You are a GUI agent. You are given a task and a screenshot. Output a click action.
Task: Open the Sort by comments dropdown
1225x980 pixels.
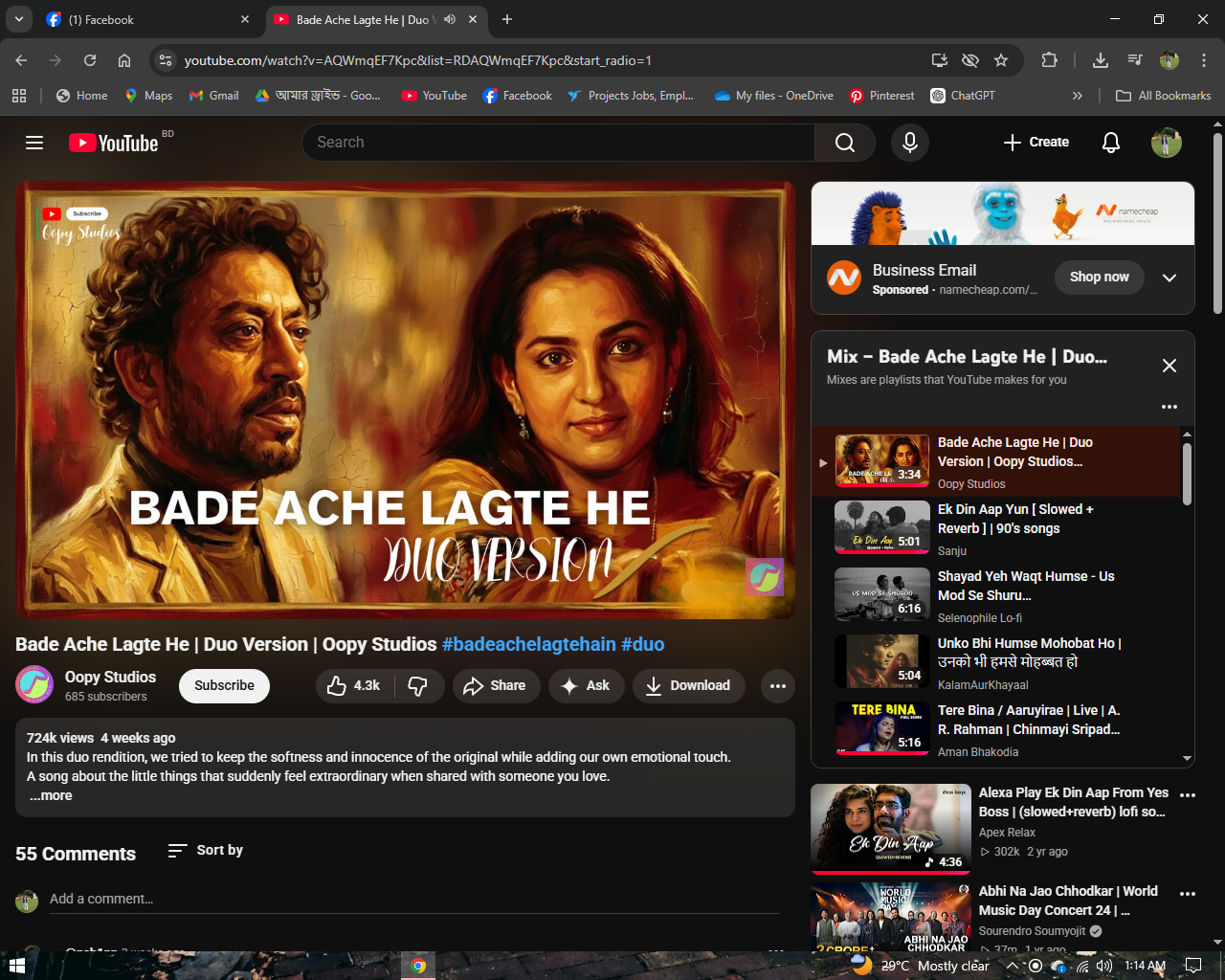point(206,850)
